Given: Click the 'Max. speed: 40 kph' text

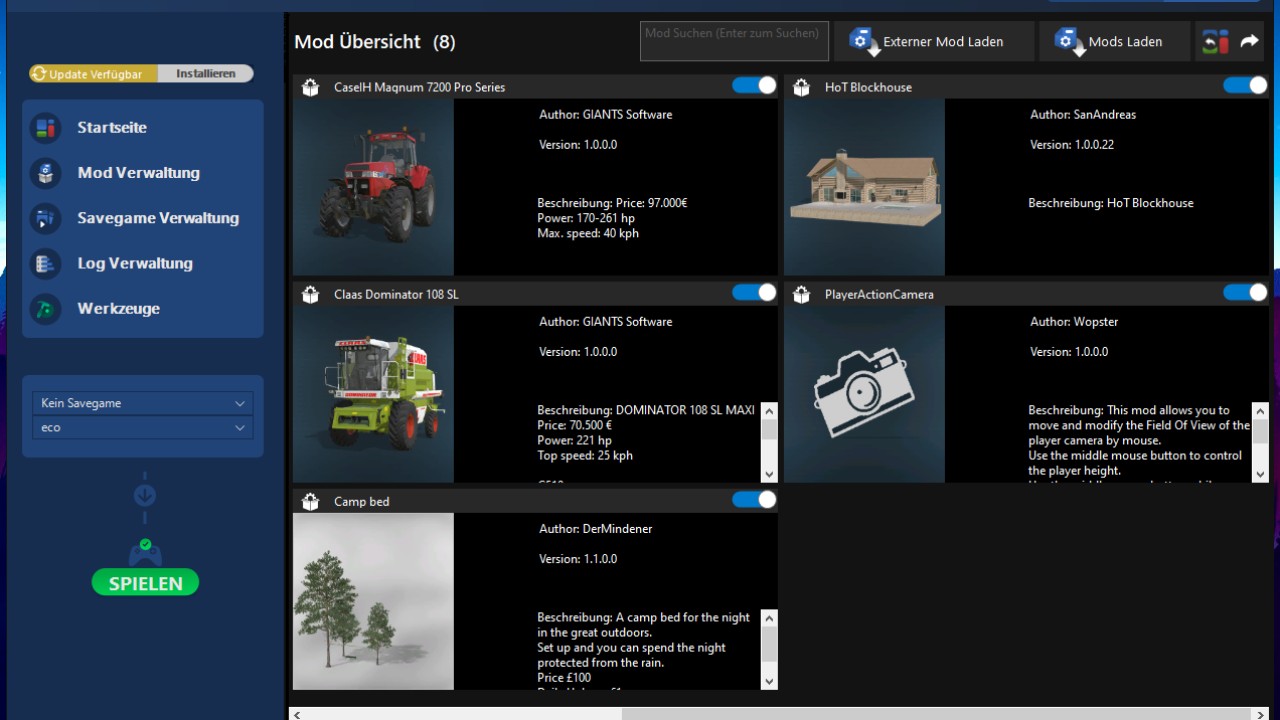Looking at the screenshot, I should tap(588, 233).
